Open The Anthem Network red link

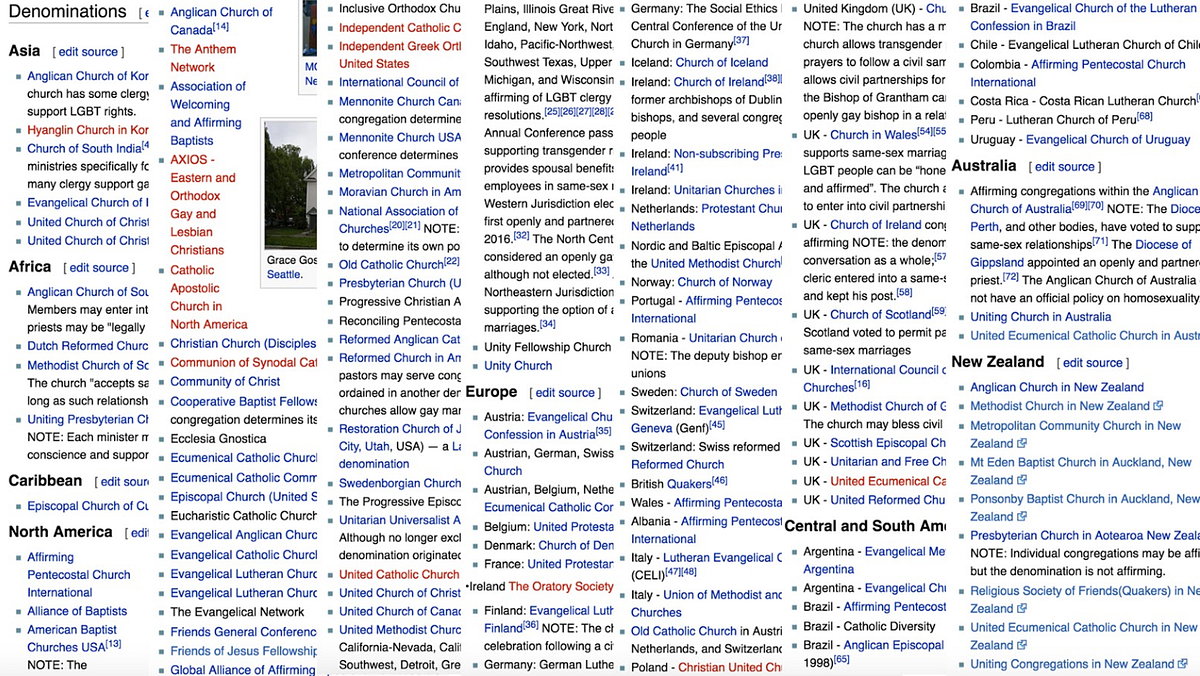tap(203, 58)
